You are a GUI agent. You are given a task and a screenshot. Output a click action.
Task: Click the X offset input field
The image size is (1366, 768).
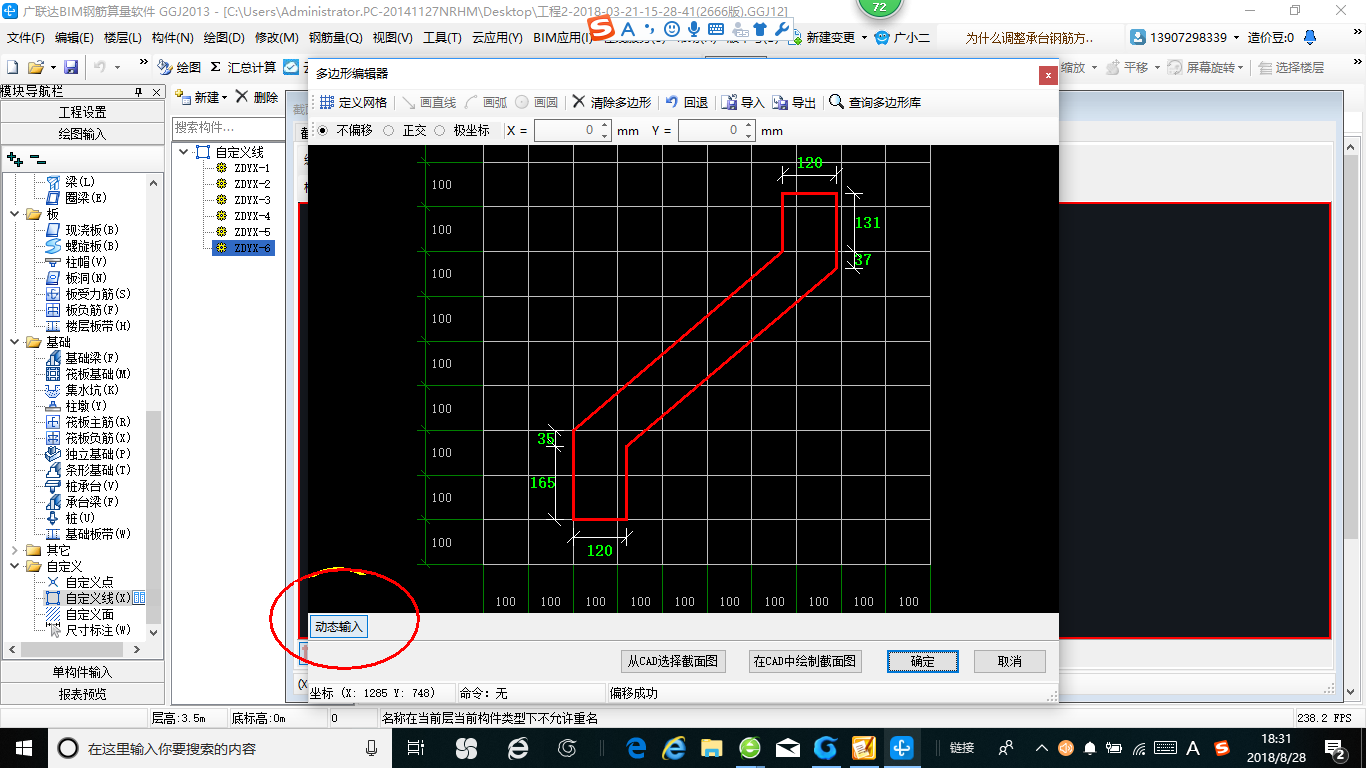tap(571, 131)
